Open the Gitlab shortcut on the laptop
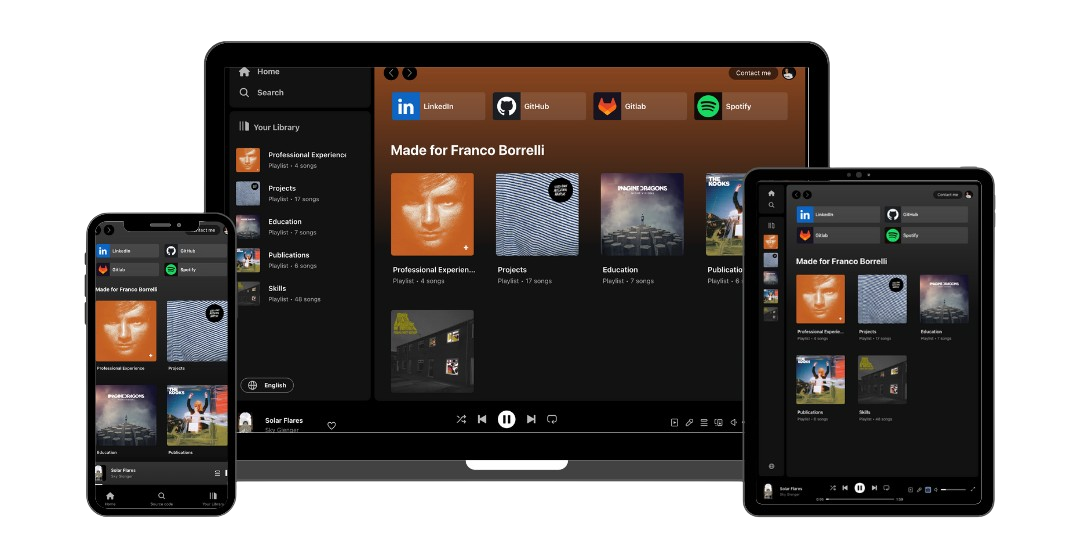The height and width of the screenshot is (553, 1079). coord(640,106)
